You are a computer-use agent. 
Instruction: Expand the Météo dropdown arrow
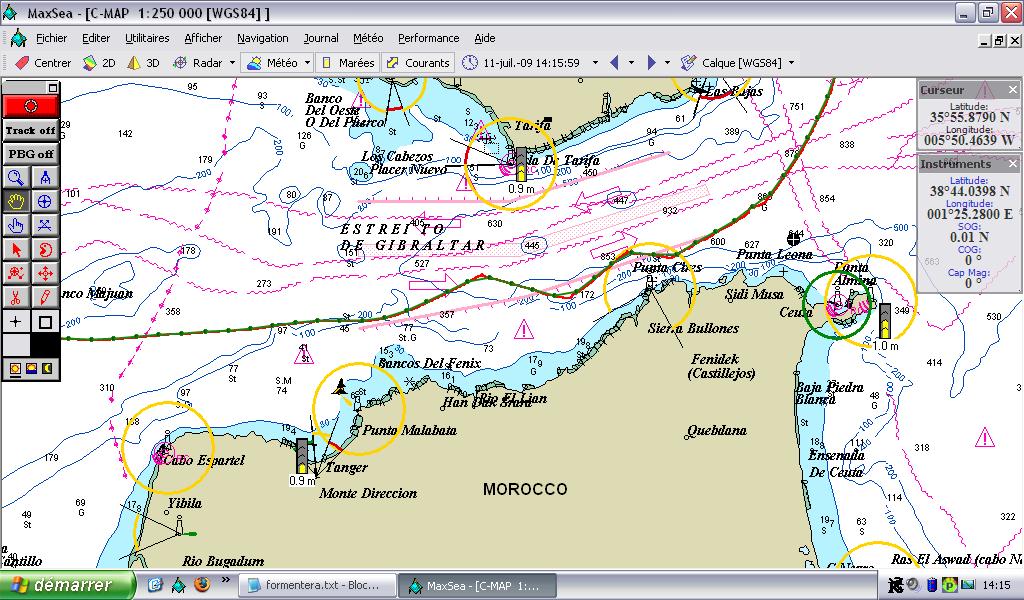tap(307, 62)
